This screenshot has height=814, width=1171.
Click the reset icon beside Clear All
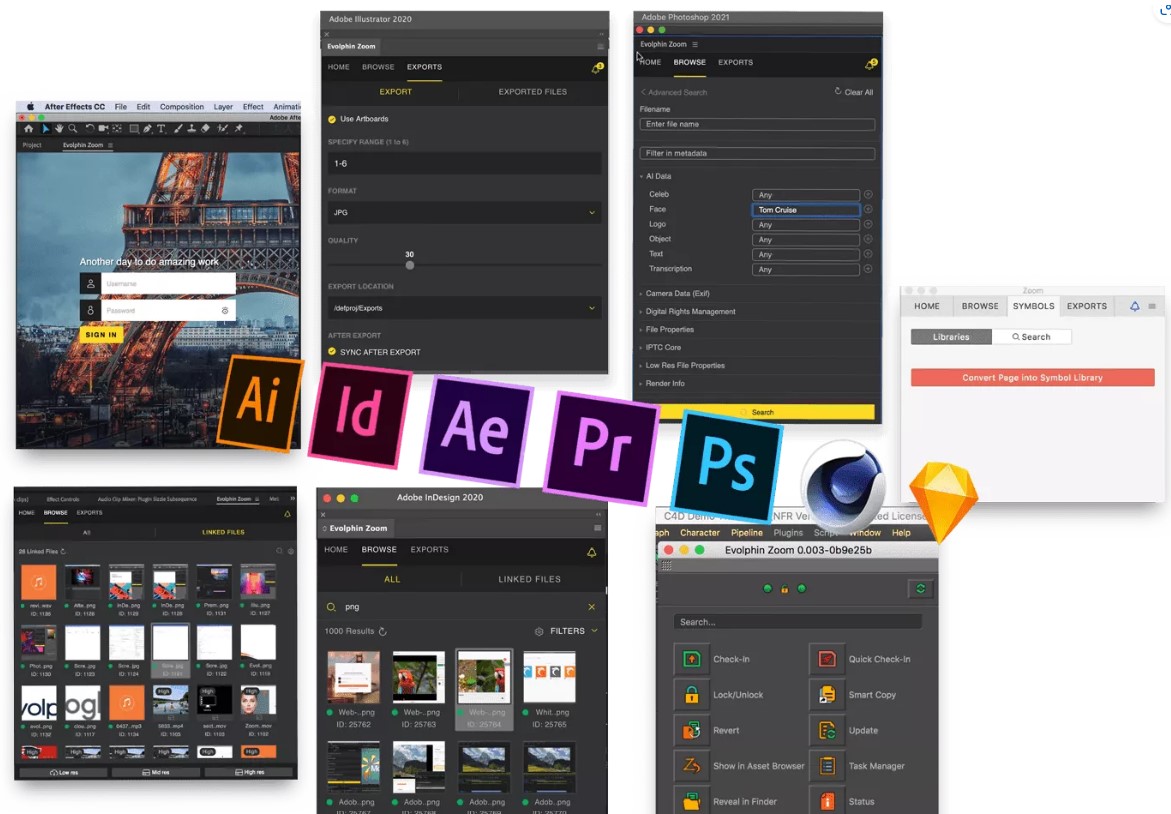pyautogui.click(x=837, y=91)
